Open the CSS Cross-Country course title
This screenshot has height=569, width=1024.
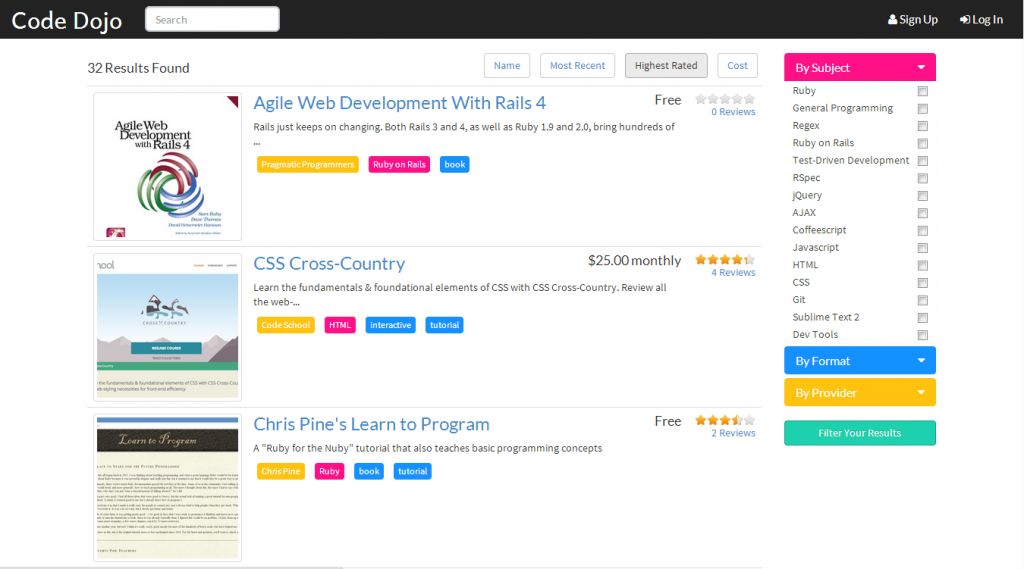point(329,263)
